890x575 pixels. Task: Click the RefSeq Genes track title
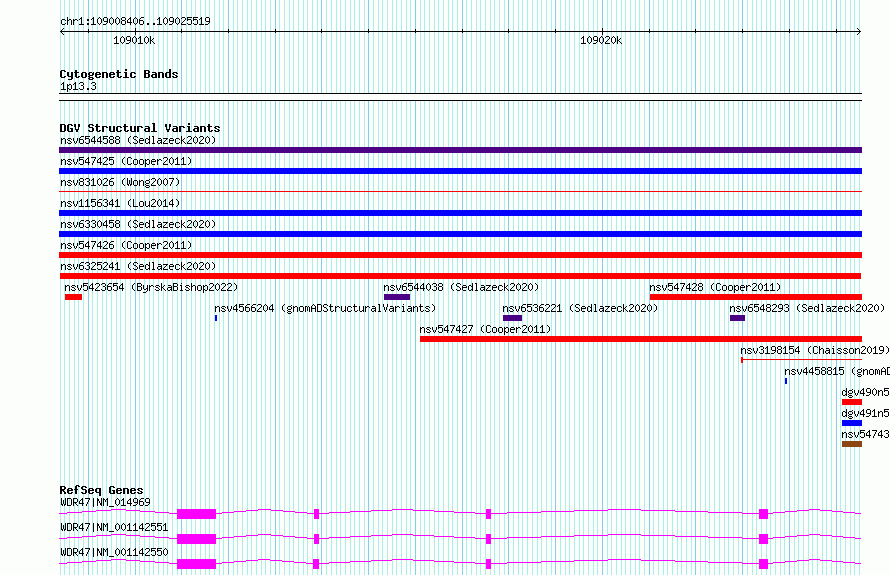[x=101, y=490]
